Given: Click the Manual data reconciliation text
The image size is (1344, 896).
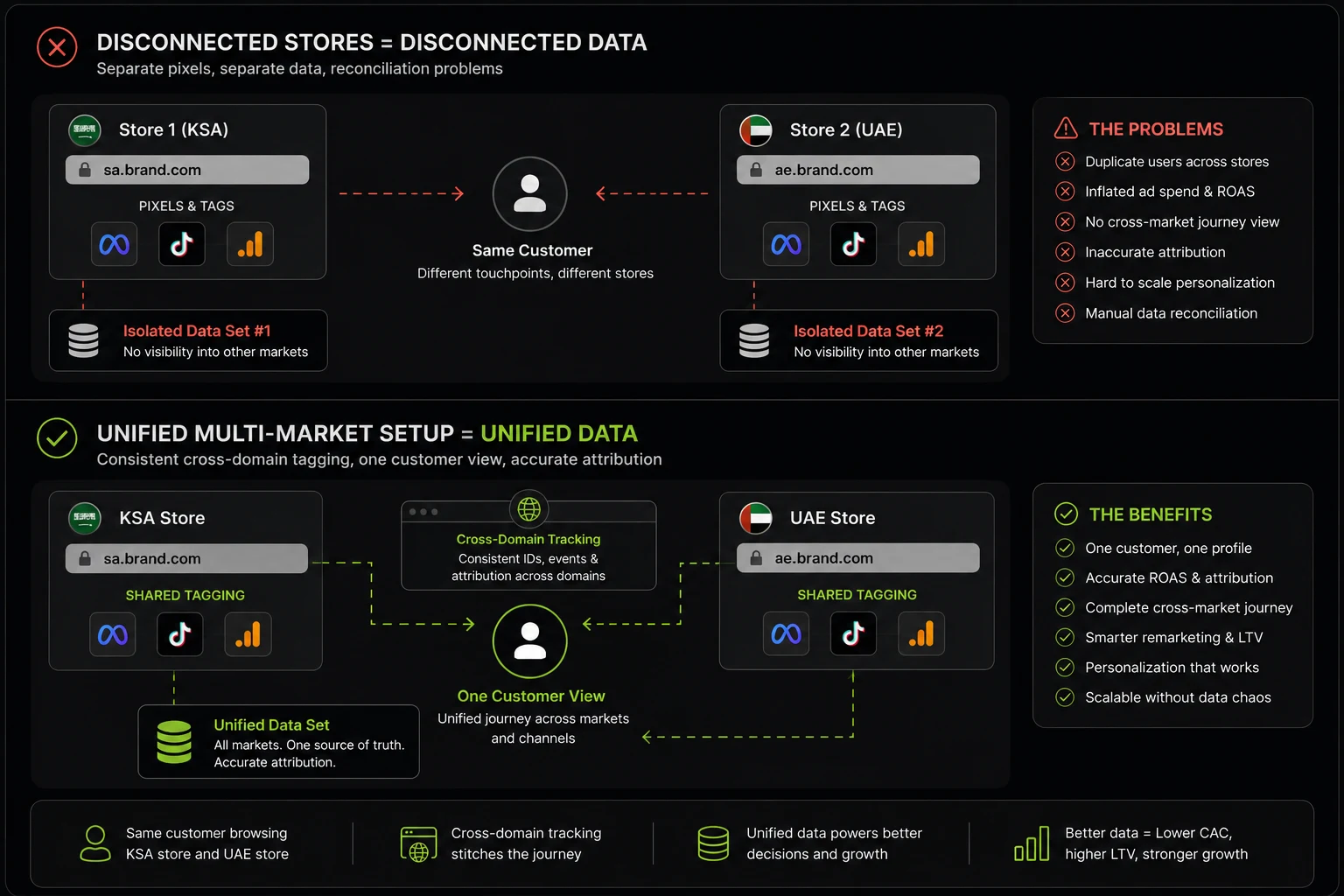Looking at the screenshot, I should (x=1171, y=313).
